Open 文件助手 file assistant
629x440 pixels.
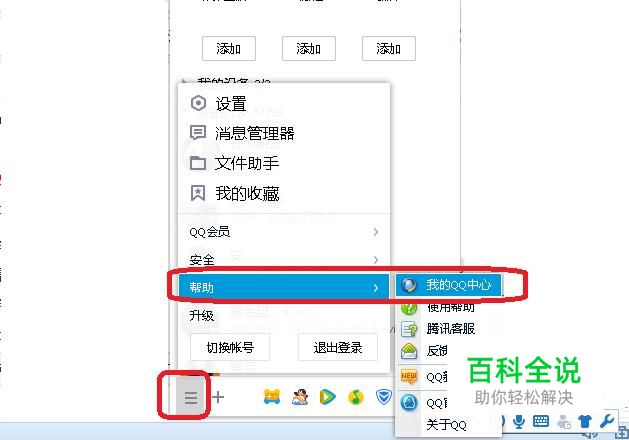pyautogui.click(x=284, y=163)
